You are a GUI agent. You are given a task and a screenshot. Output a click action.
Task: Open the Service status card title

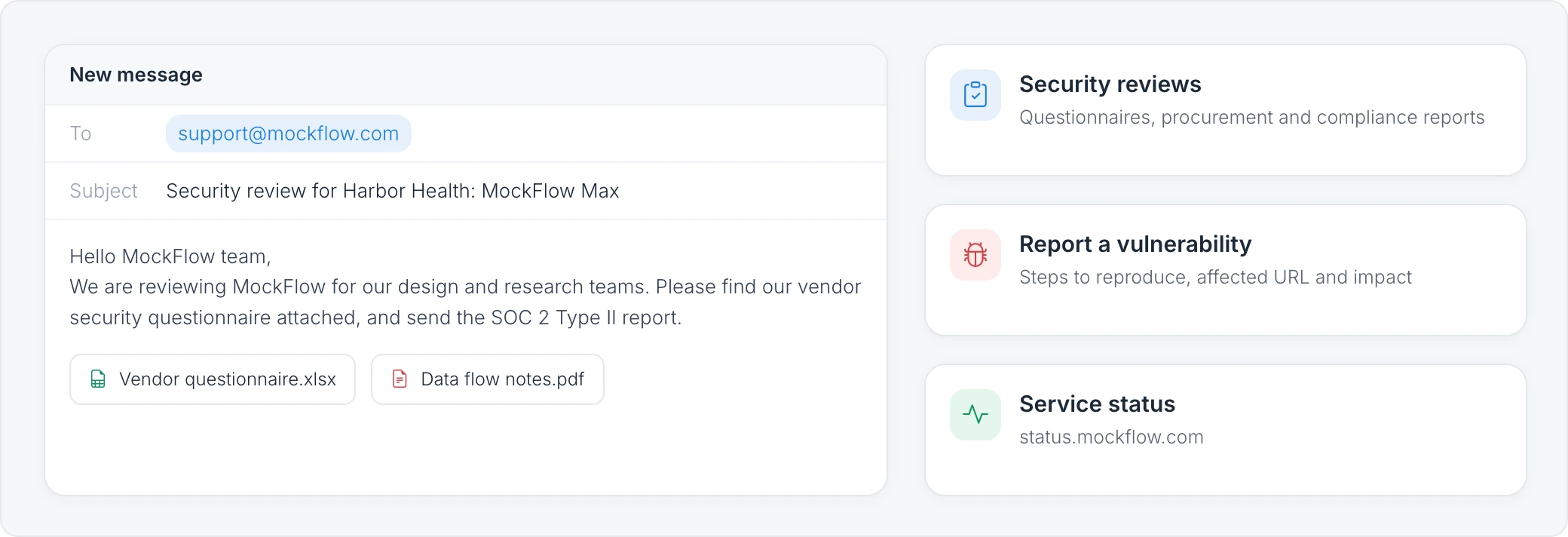click(x=1097, y=404)
